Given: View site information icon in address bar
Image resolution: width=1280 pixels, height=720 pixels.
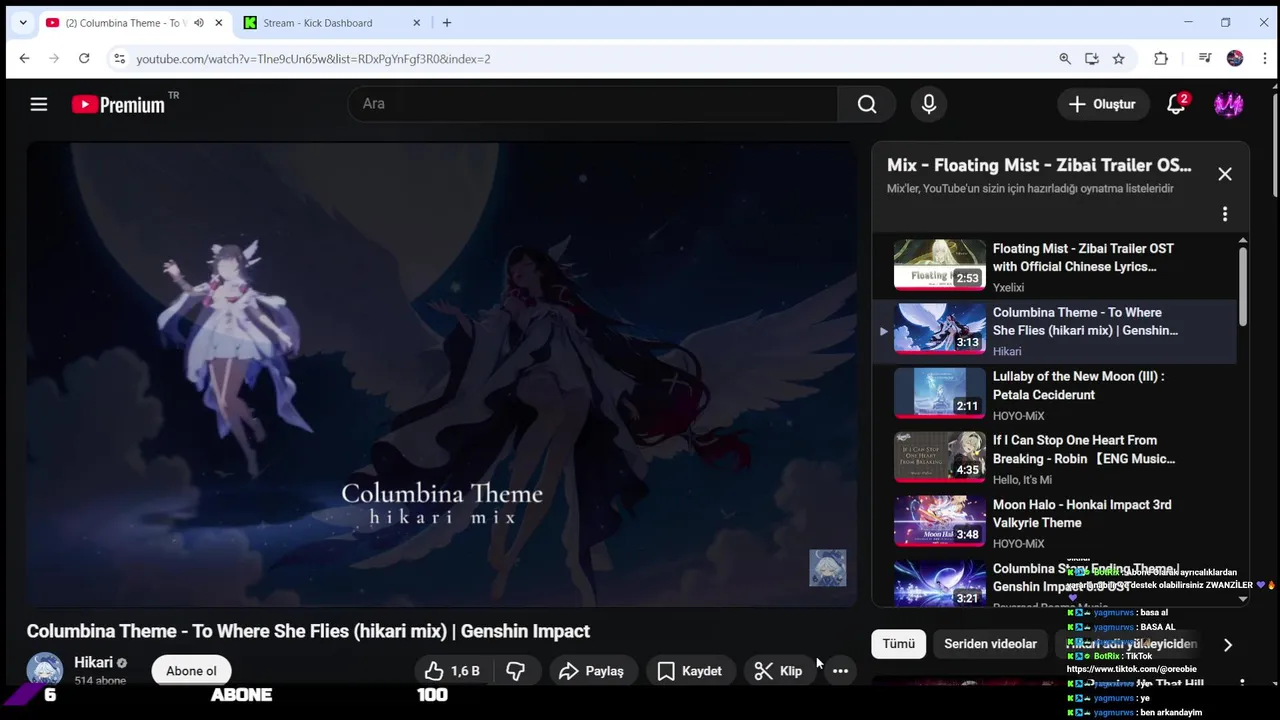Looking at the screenshot, I should pos(120,59).
